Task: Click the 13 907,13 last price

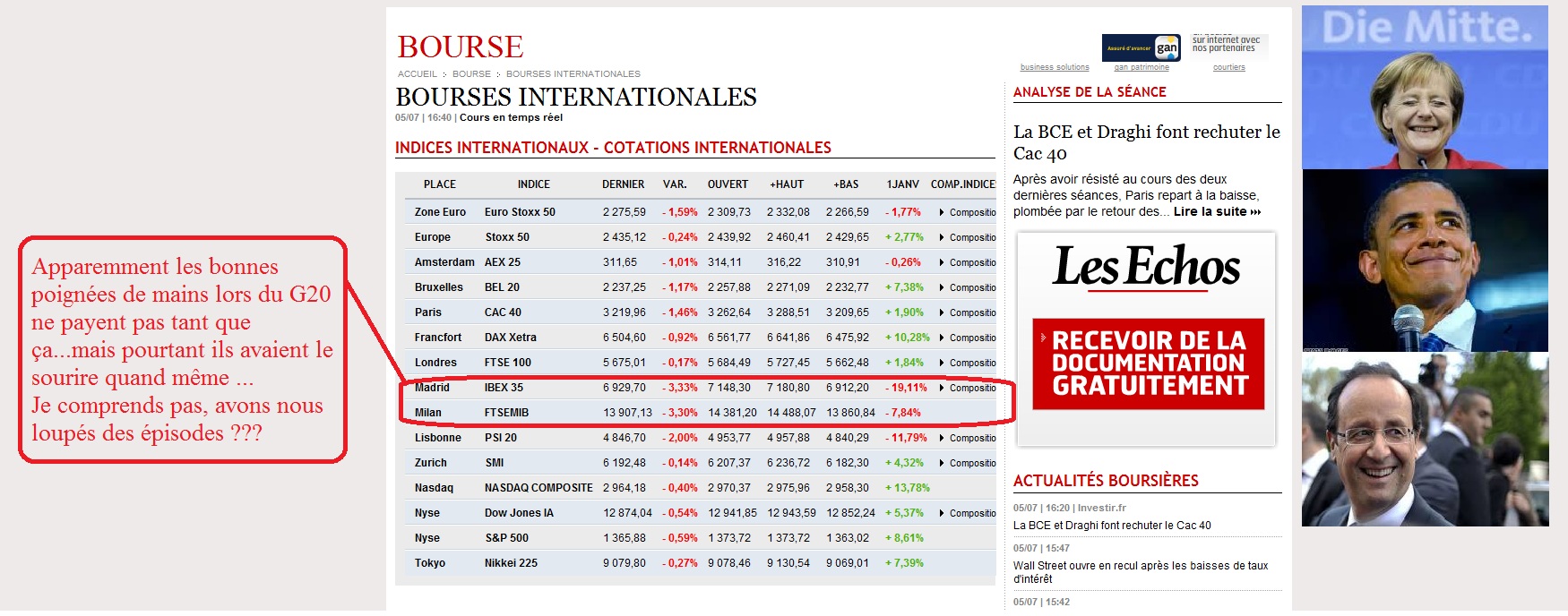Action: point(628,413)
